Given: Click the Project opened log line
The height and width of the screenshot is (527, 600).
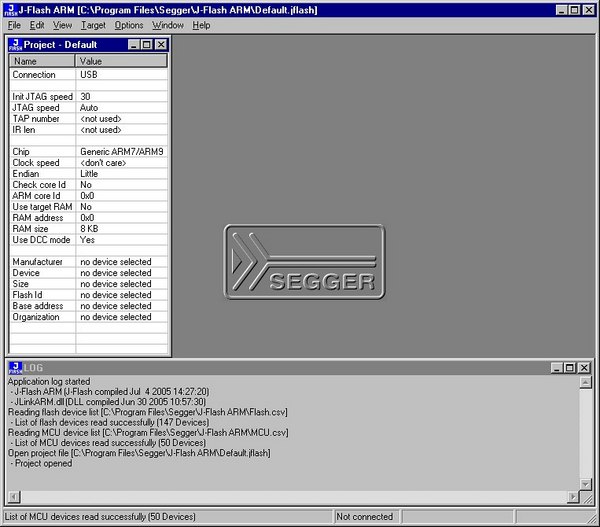Looking at the screenshot, I should click(42, 463).
